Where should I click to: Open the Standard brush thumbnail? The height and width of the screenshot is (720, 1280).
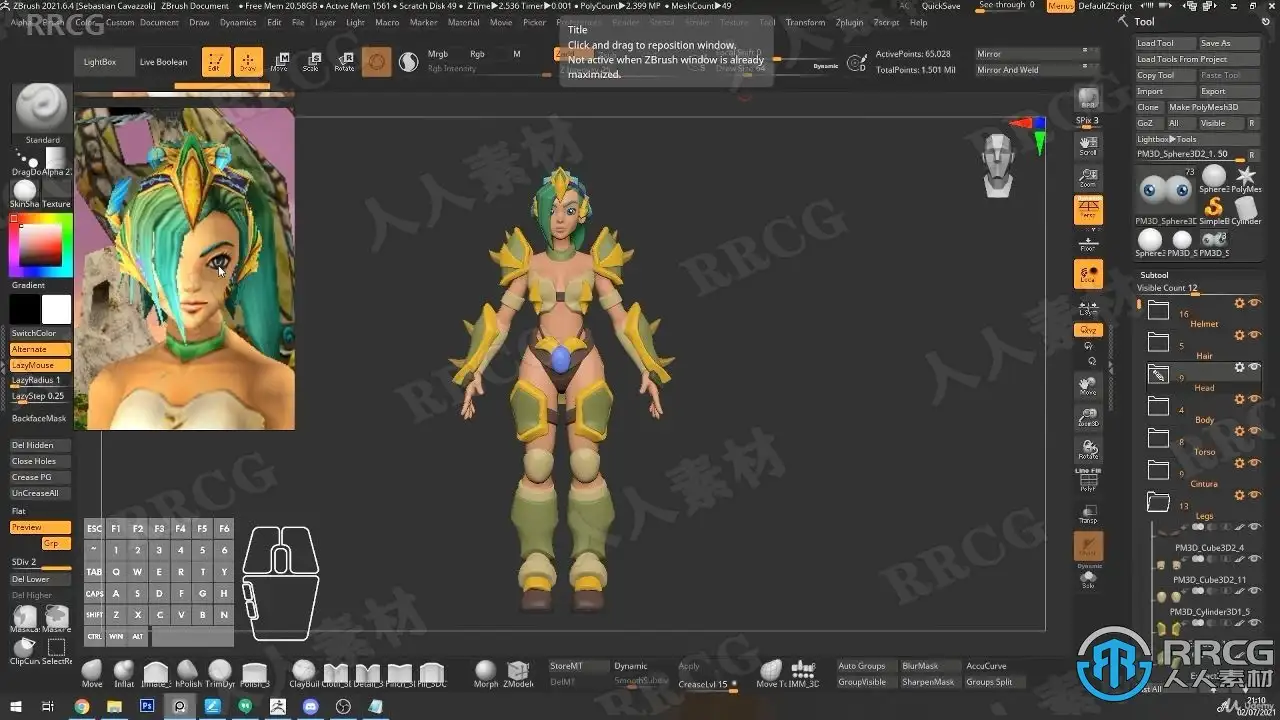[x=42, y=110]
